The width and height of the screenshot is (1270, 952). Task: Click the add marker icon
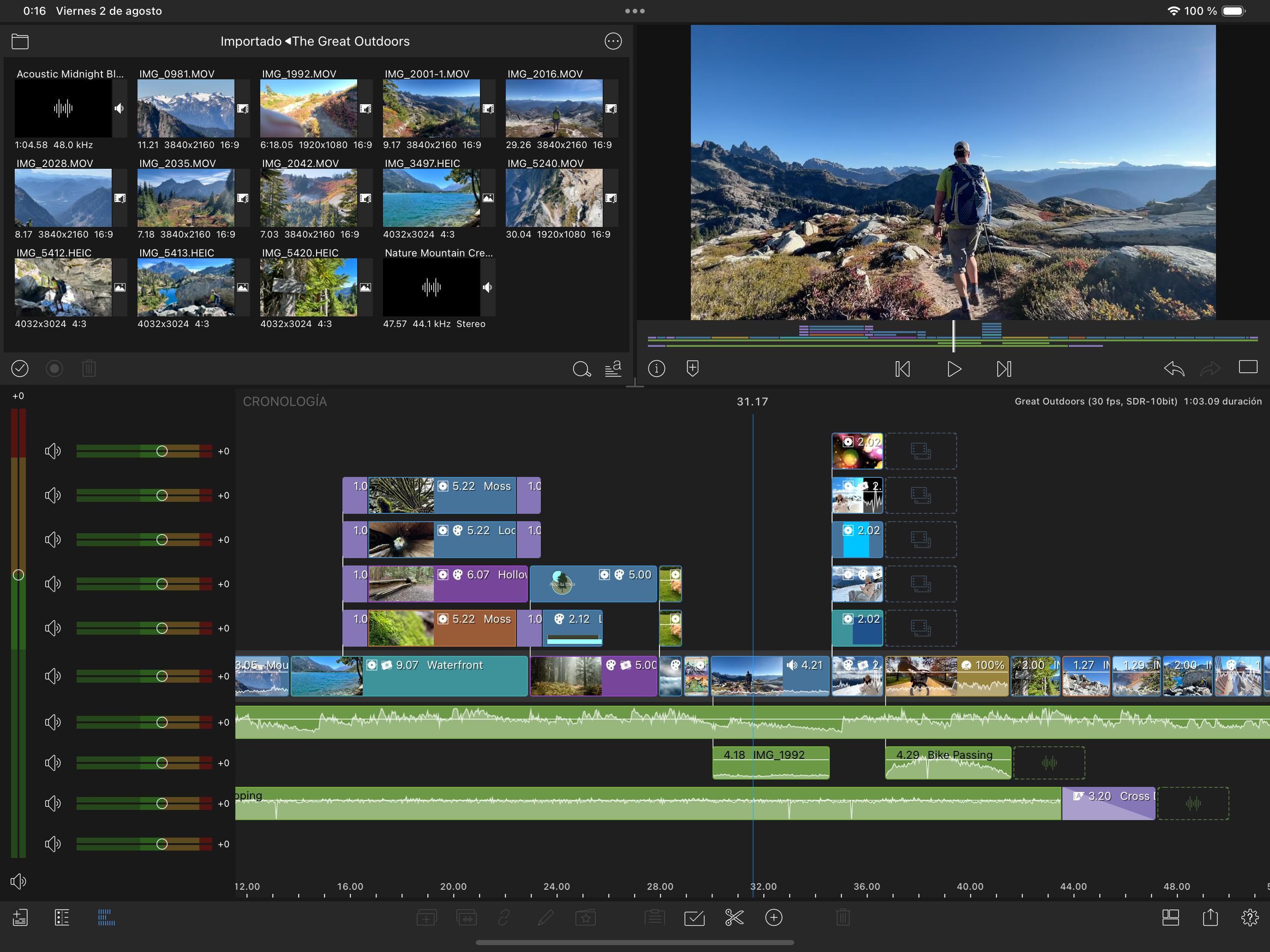point(692,369)
